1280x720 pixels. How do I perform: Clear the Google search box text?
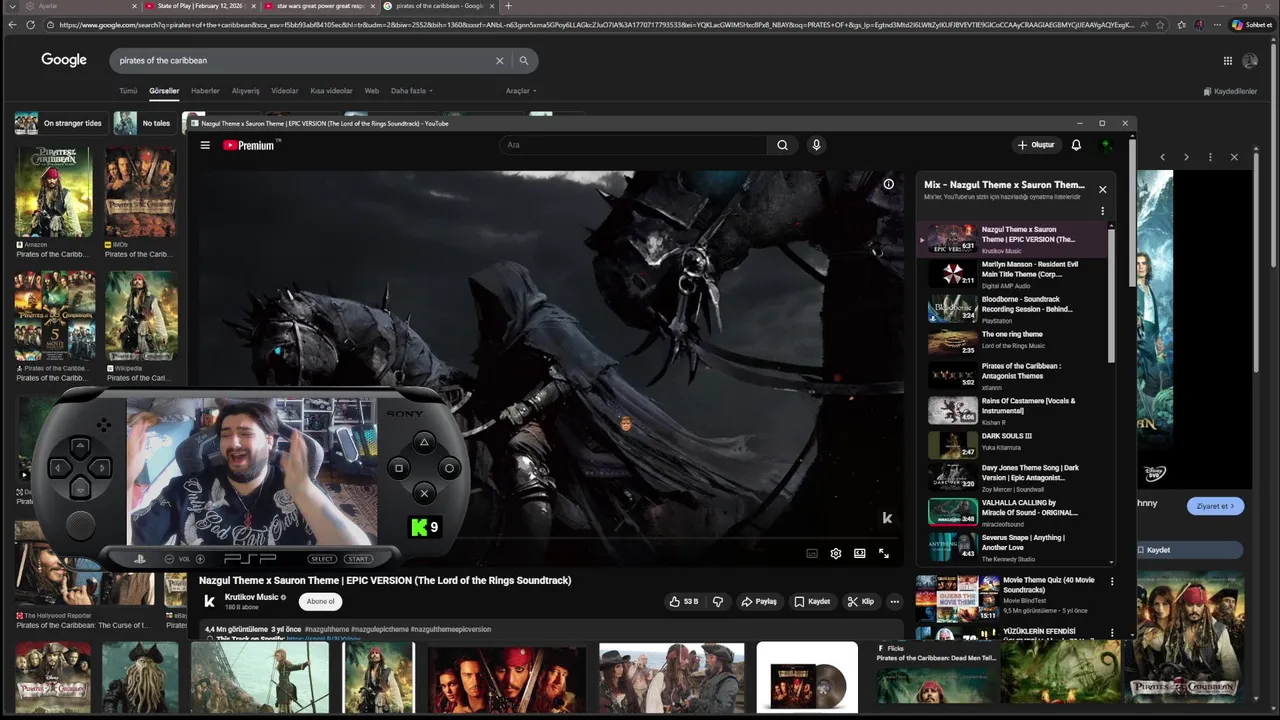coord(500,61)
